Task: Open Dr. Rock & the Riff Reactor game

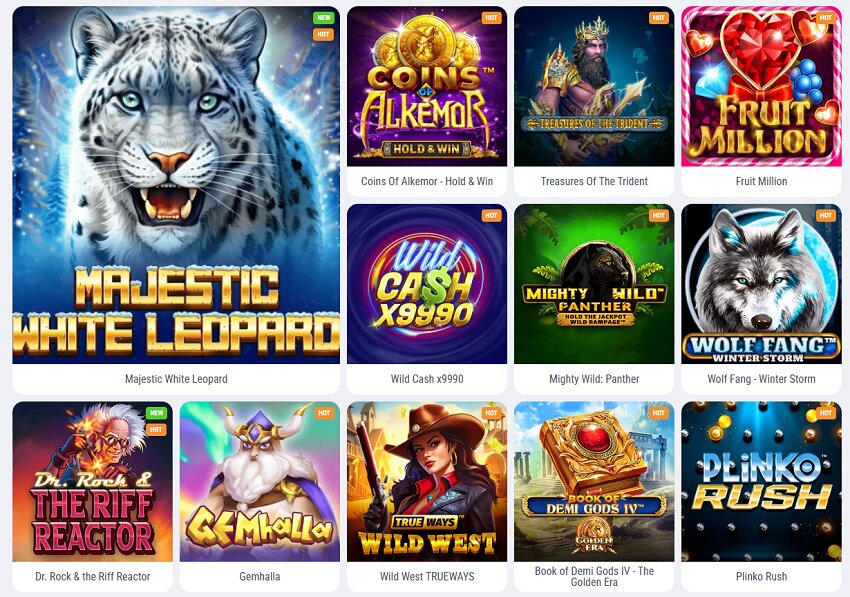Action: coord(93,482)
